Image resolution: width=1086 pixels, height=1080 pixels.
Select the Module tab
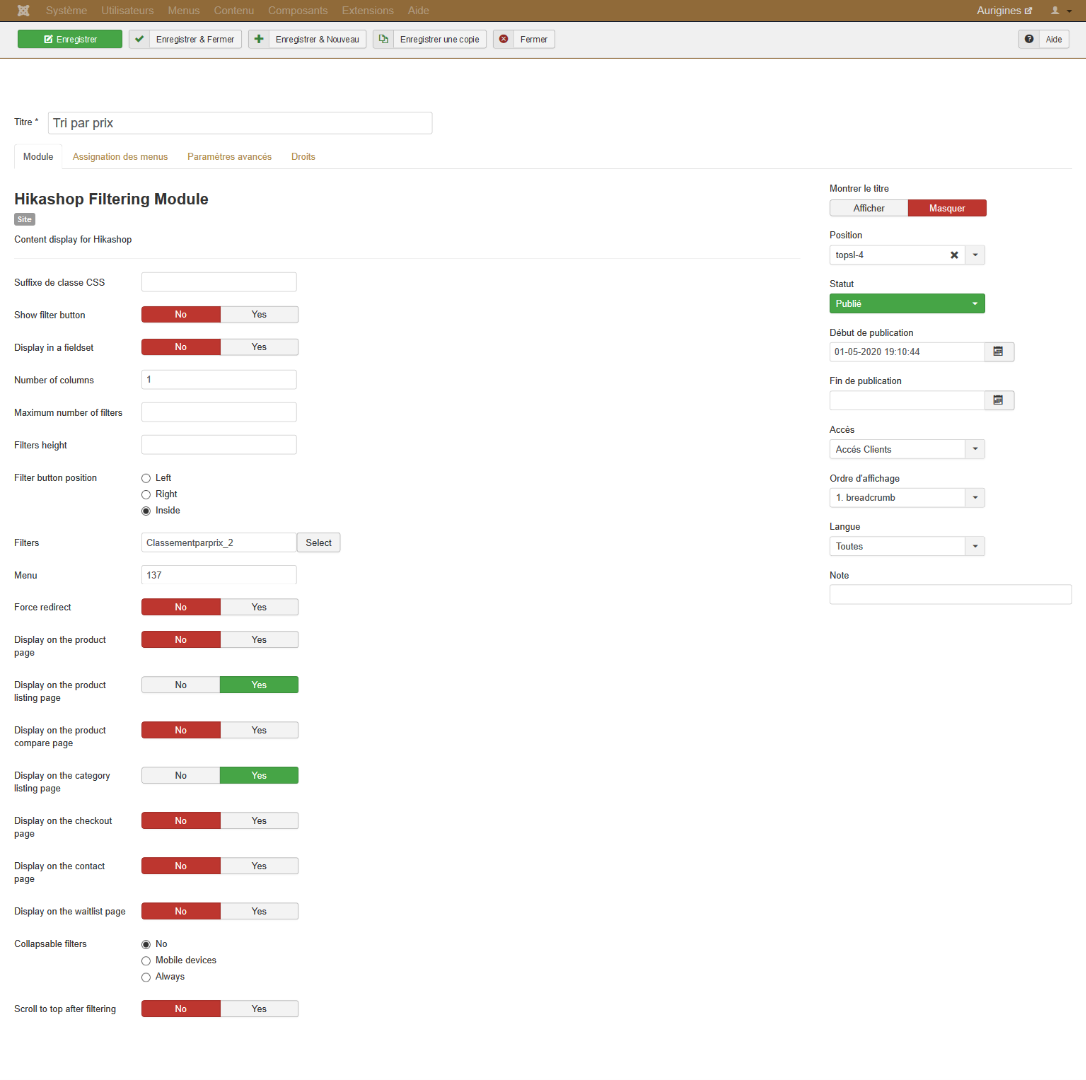coord(38,157)
